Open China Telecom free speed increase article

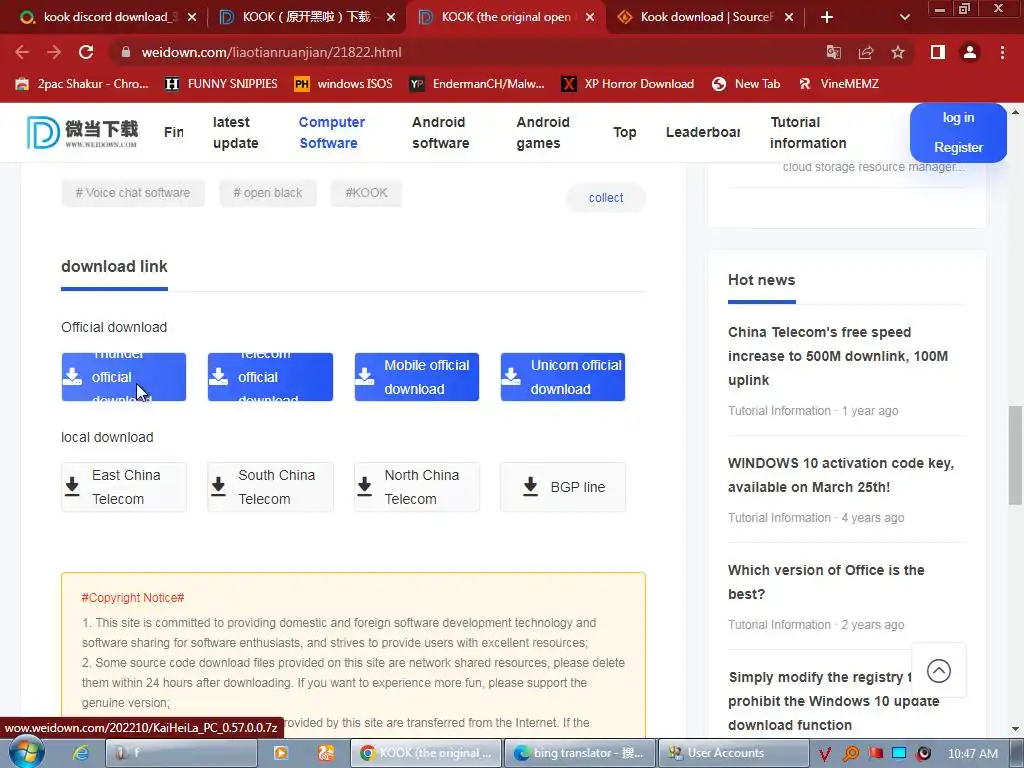[838, 356]
